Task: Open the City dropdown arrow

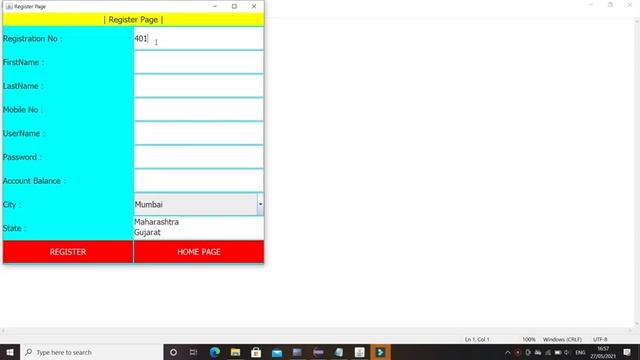Action: [x=260, y=204]
